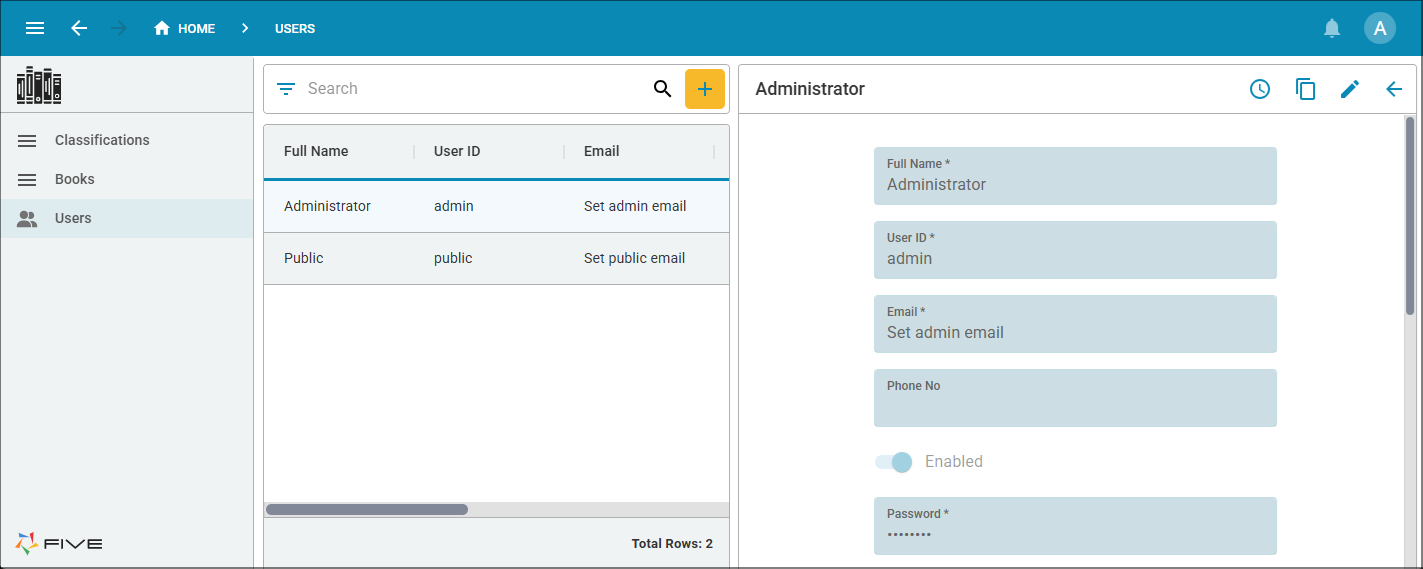Viewport: 1423px width, 569px height.
Task: Open the search filter icon
Action: [x=286, y=89]
